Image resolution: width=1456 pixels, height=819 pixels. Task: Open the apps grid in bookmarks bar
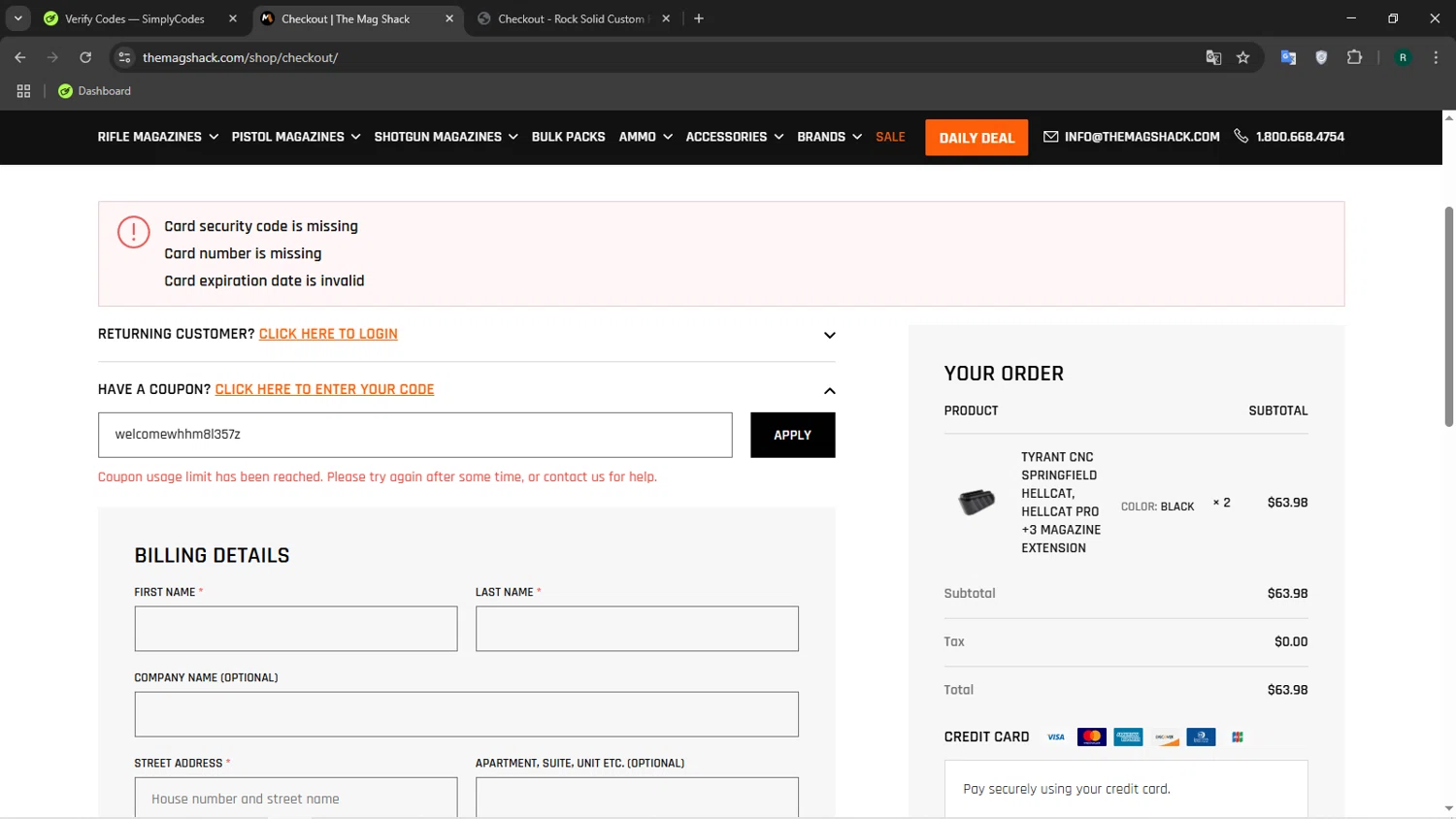(23, 91)
